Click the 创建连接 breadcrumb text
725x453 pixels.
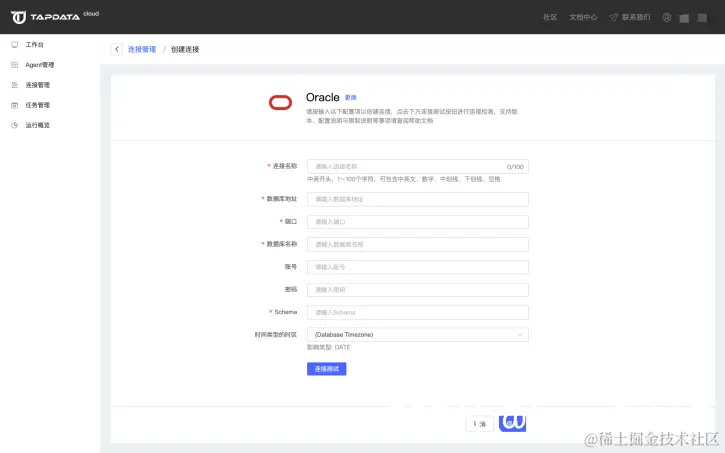(185, 49)
